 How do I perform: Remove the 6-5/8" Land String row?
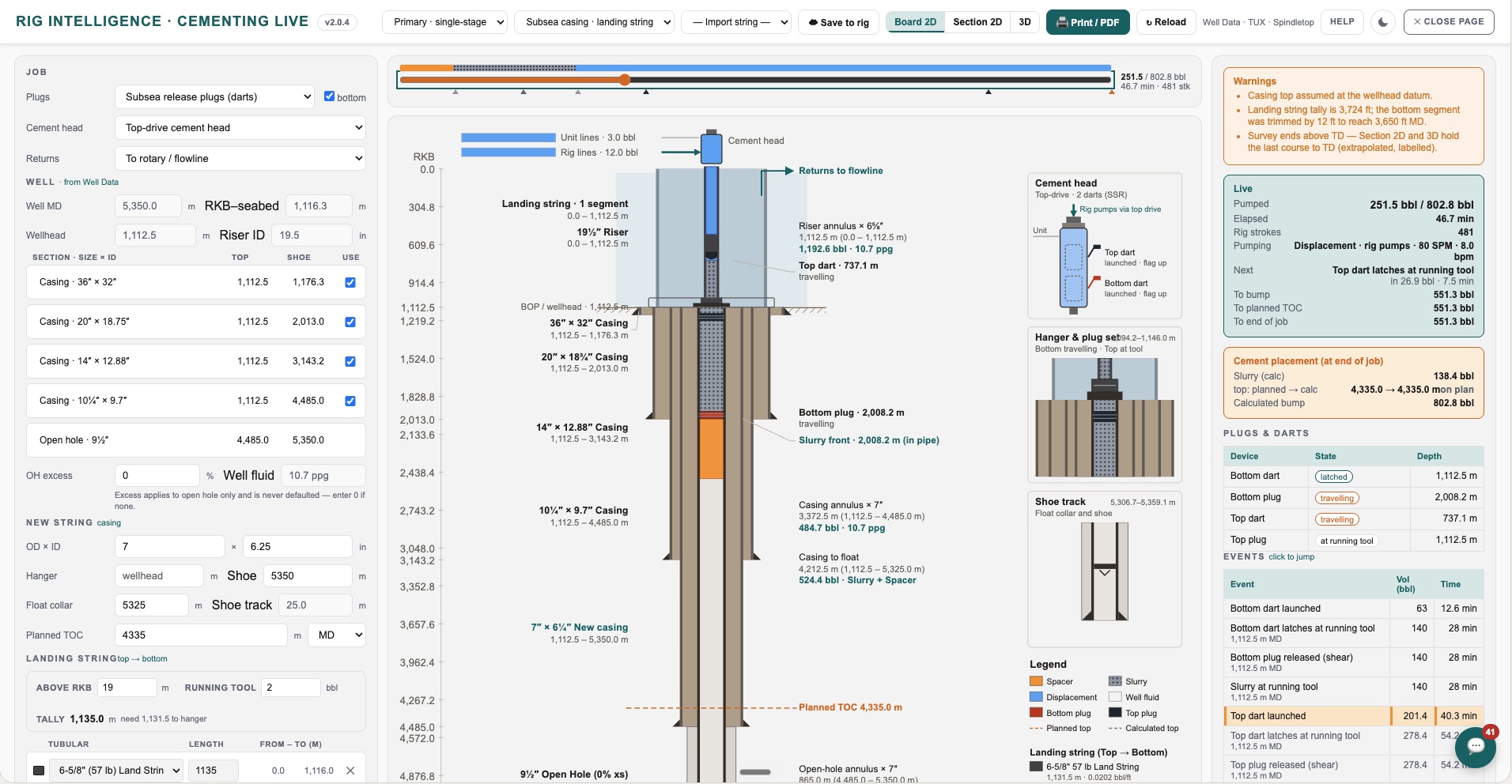[350, 771]
